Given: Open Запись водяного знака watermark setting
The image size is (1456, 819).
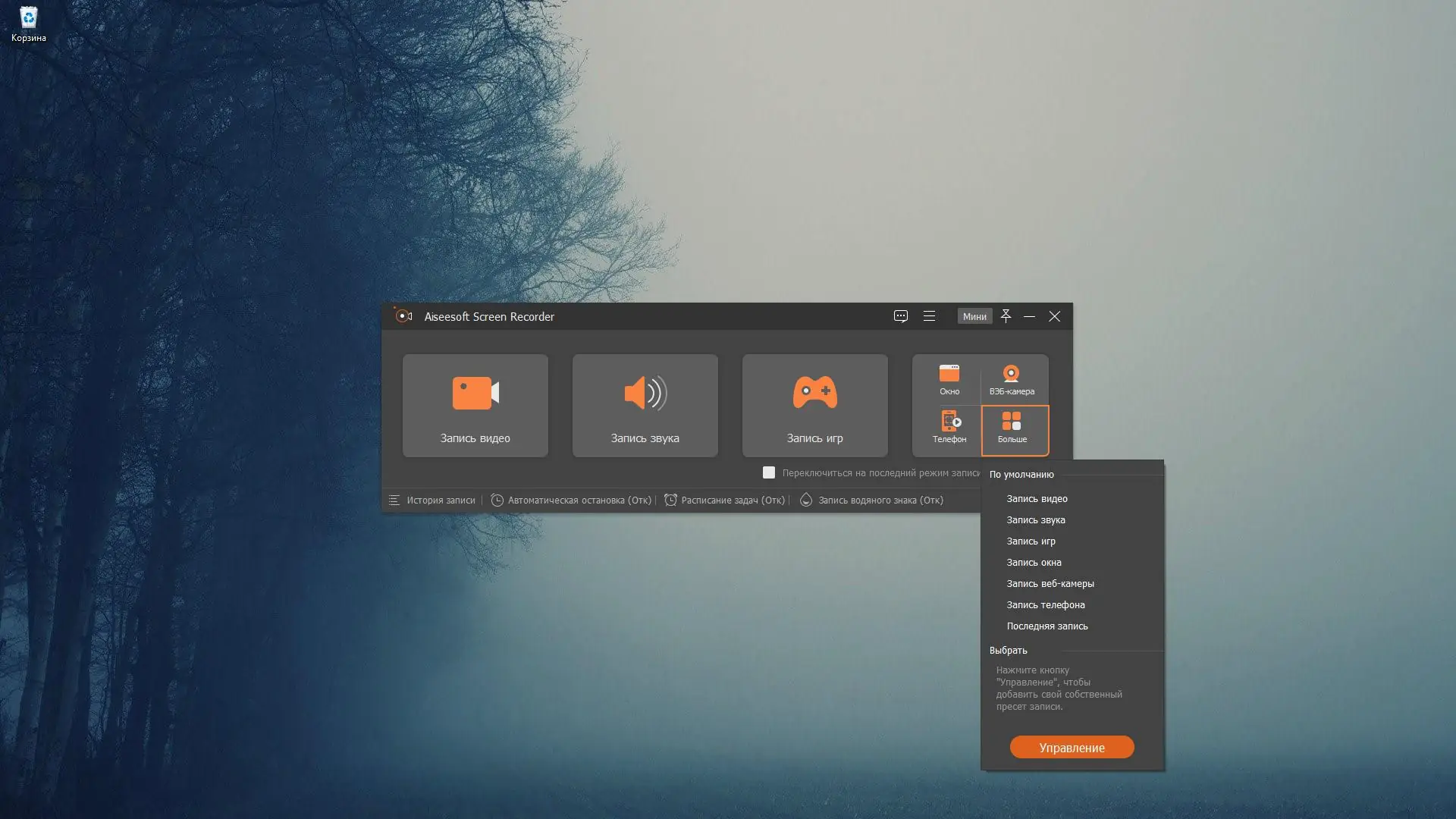Looking at the screenshot, I should [x=872, y=500].
